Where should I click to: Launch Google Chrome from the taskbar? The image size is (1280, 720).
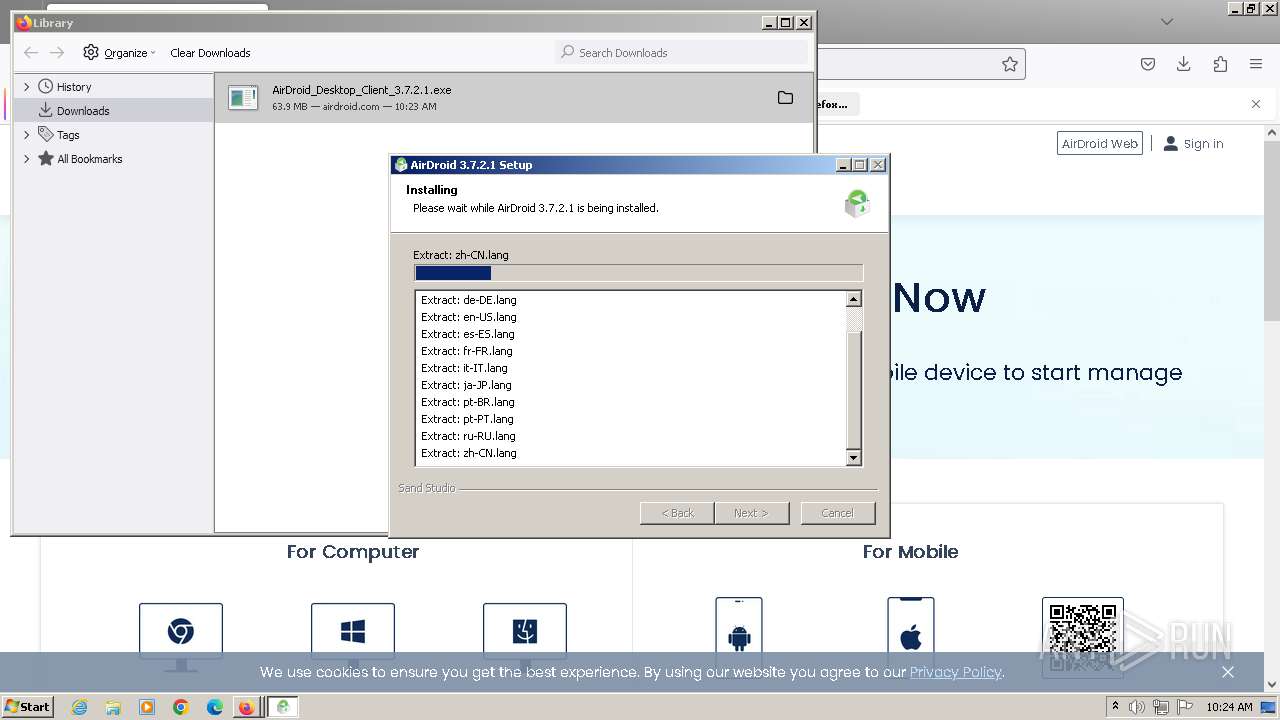click(181, 707)
